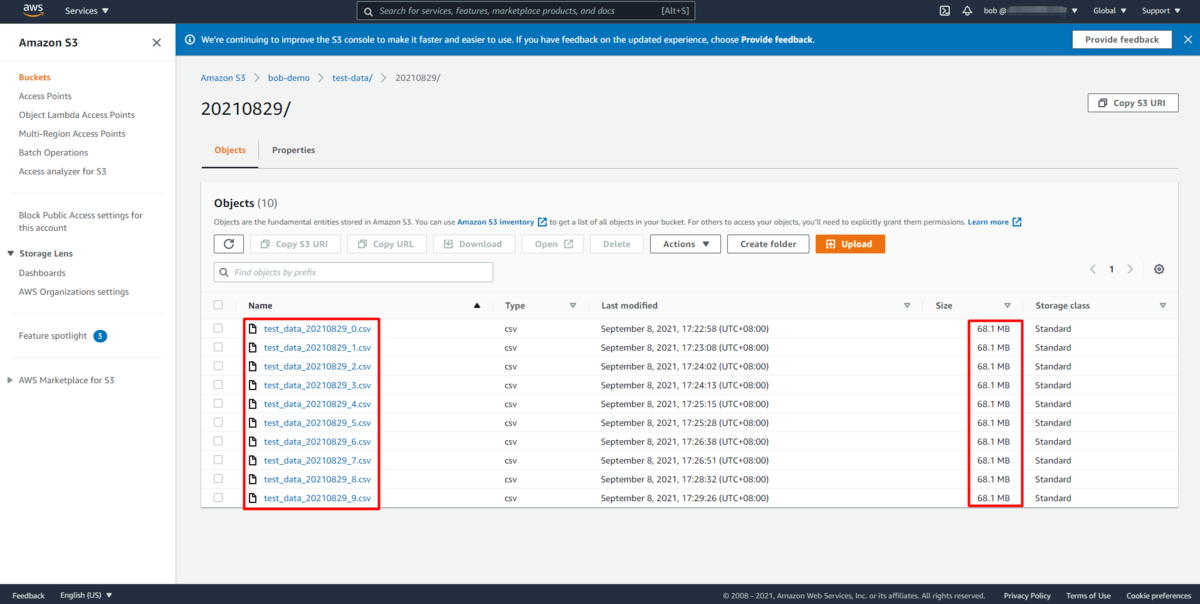Open the English (US) language selector
1200x604 pixels.
[86, 596]
